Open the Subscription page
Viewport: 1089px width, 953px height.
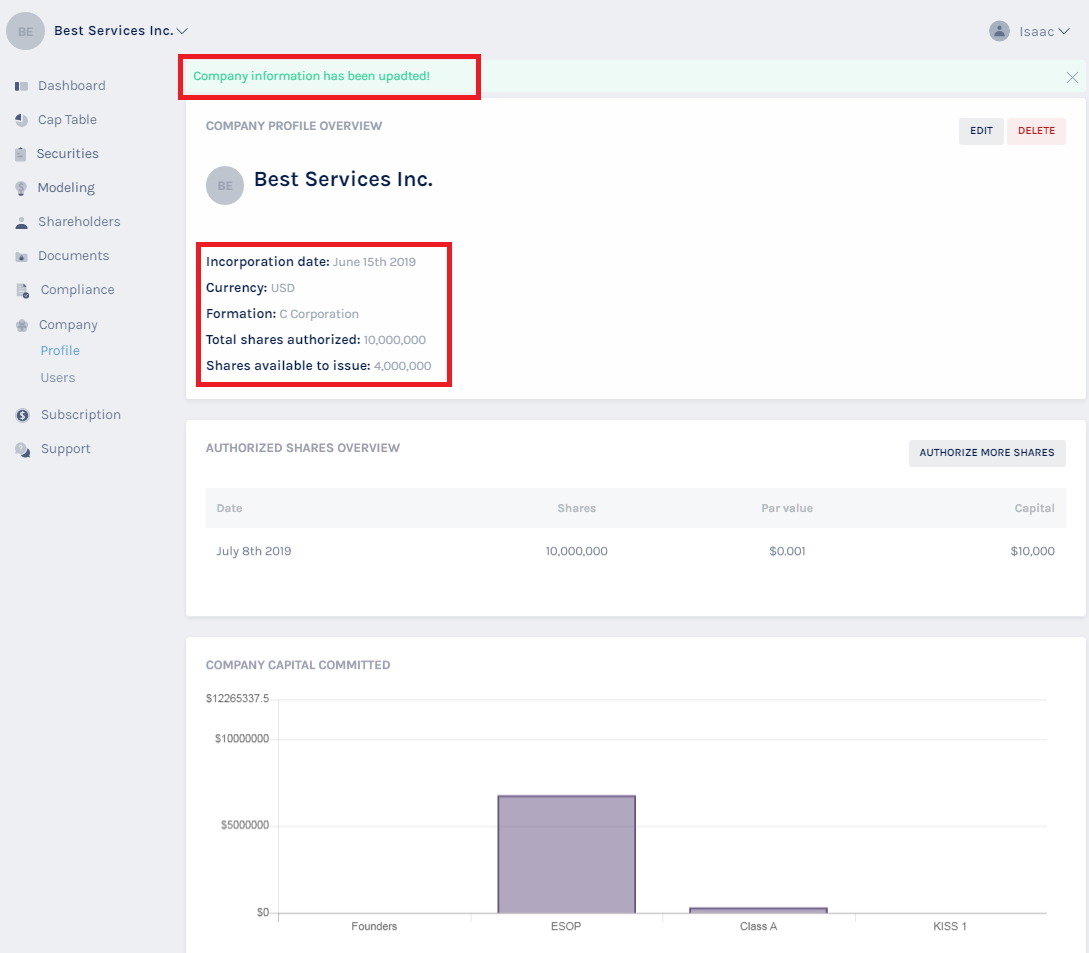point(81,415)
